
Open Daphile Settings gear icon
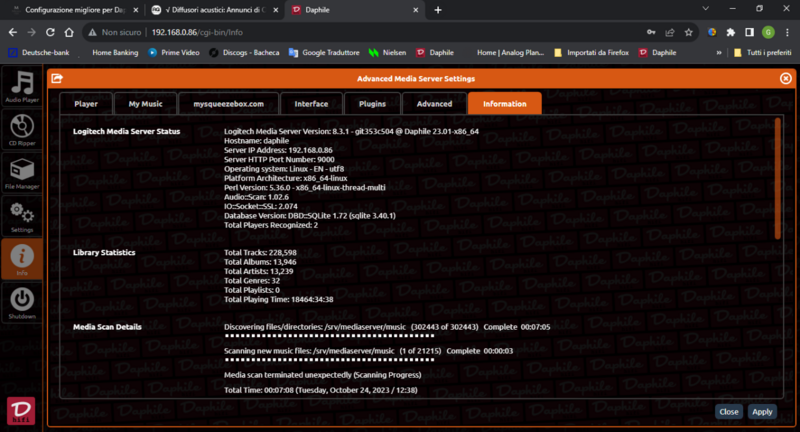coord(23,216)
